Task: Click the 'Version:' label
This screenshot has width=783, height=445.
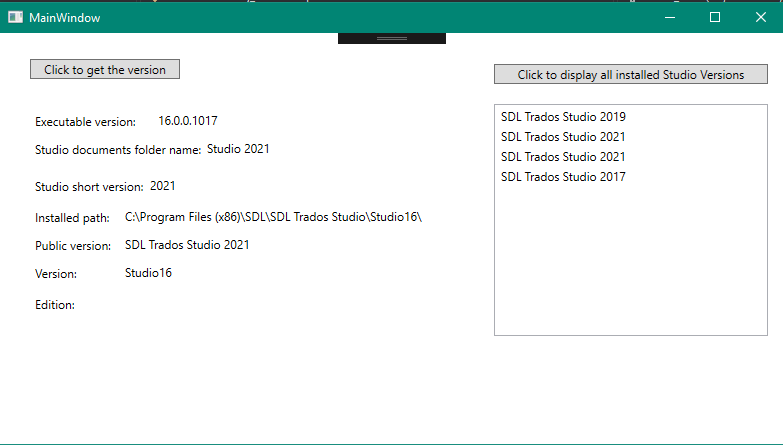Action: [56, 274]
